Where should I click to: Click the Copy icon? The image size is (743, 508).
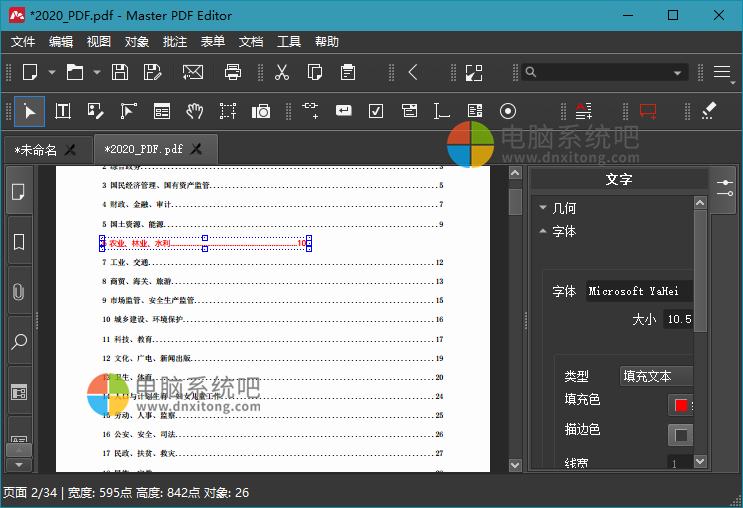click(x=315, y=73)
